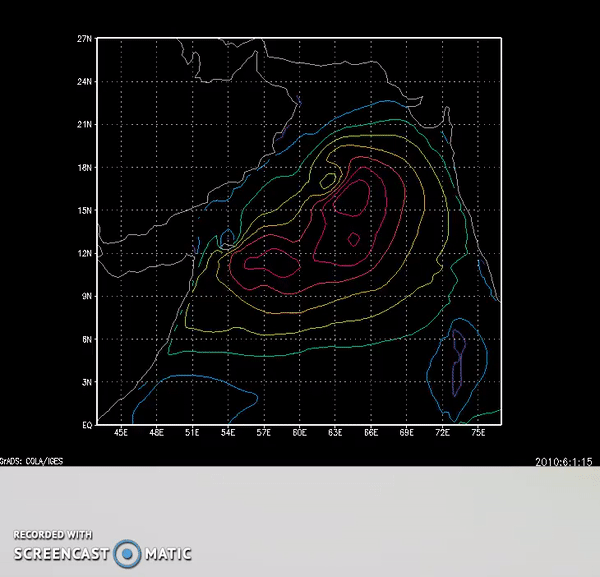This screenshot has height=577, width=600.
Task: Click the small magenta closed contour near 12N 65E
Action: [x=354, y=239]
